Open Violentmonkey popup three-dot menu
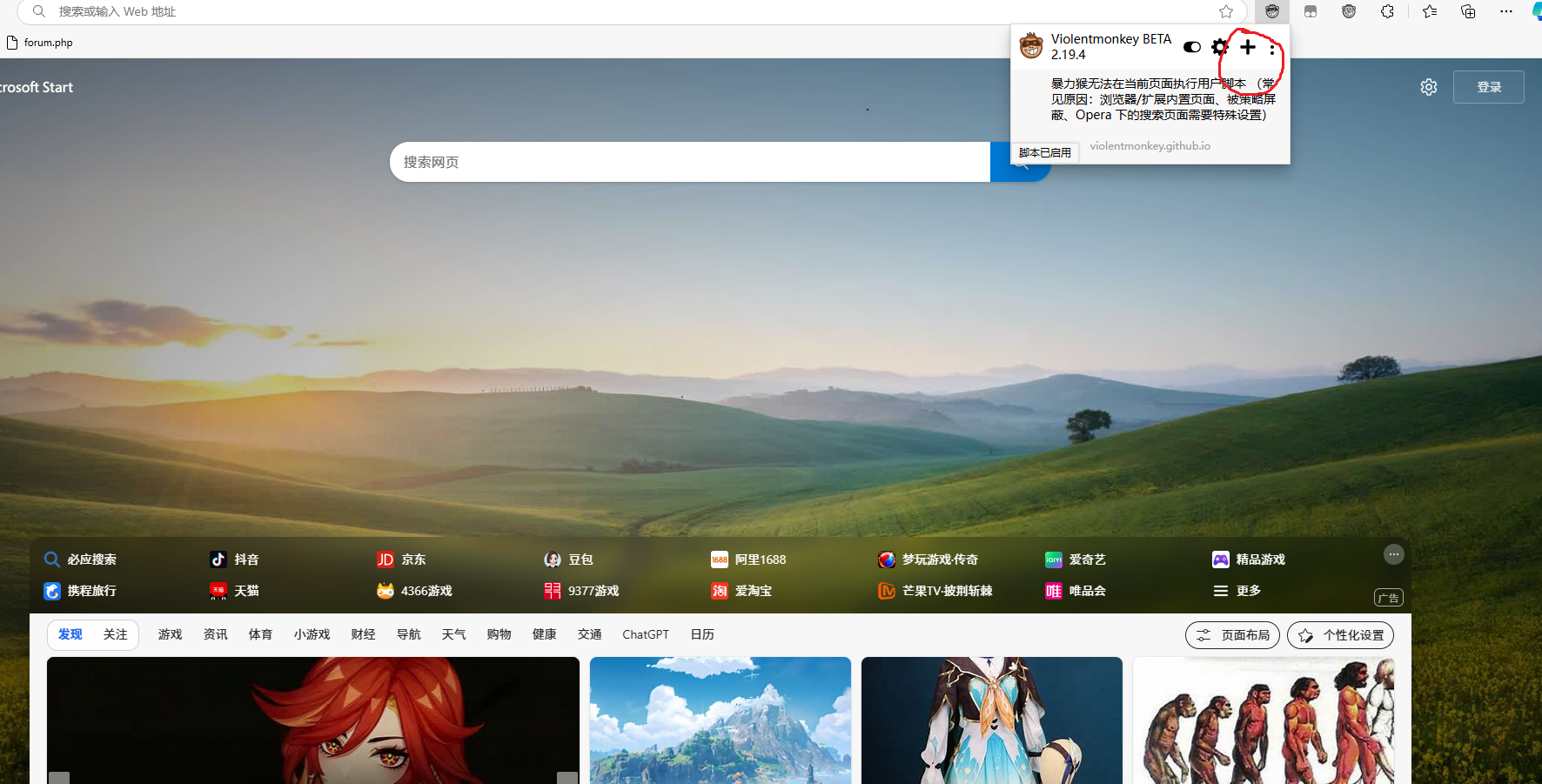 pos(1272,49)
